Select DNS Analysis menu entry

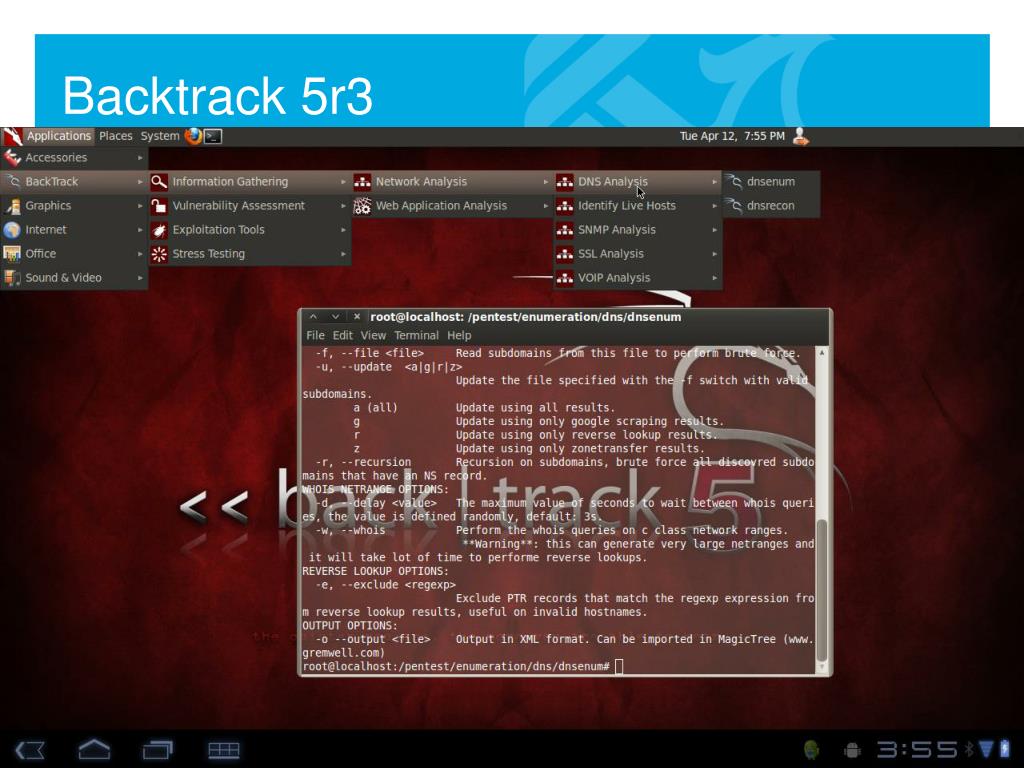coord(638,182)
